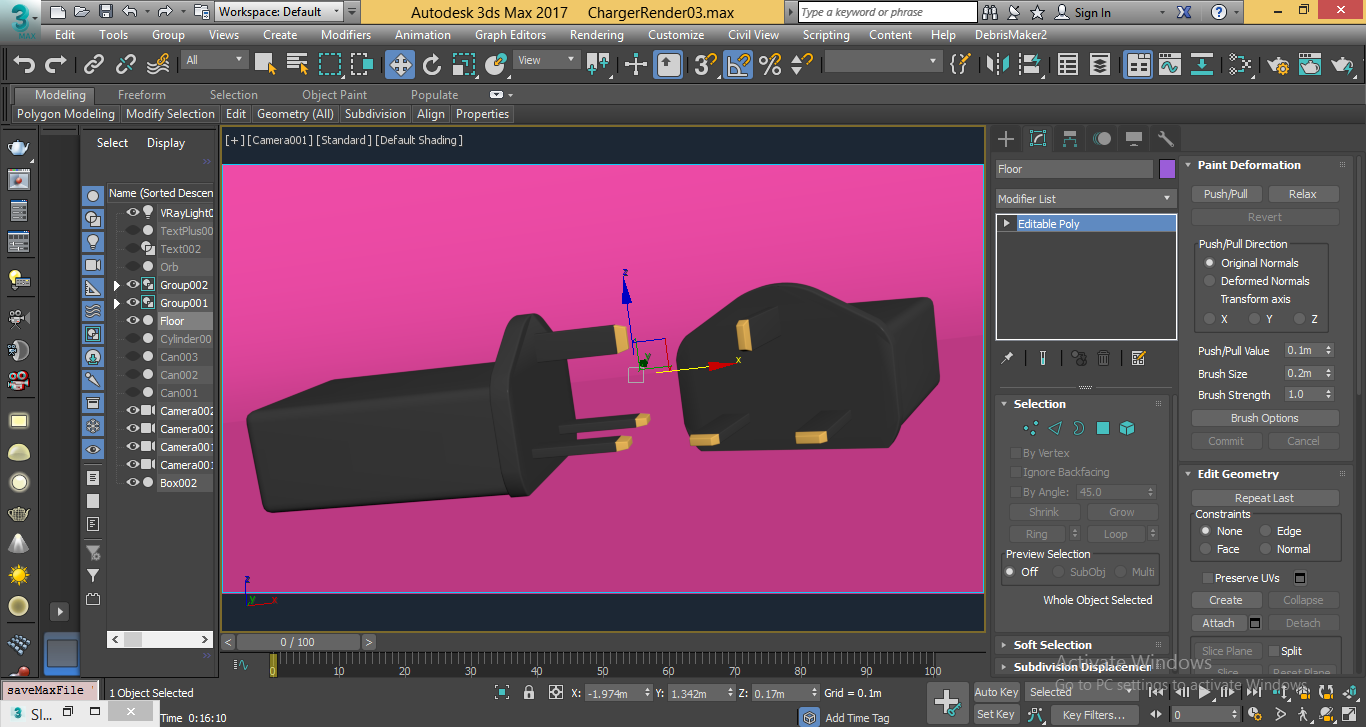Open the Modify command panel tab
The width and height of the screenshot is (1366, 727).
[1038, 139]
